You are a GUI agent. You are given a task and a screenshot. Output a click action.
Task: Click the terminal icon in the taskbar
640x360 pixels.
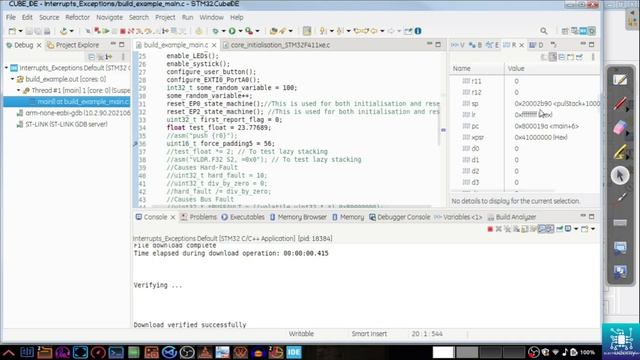116,352
